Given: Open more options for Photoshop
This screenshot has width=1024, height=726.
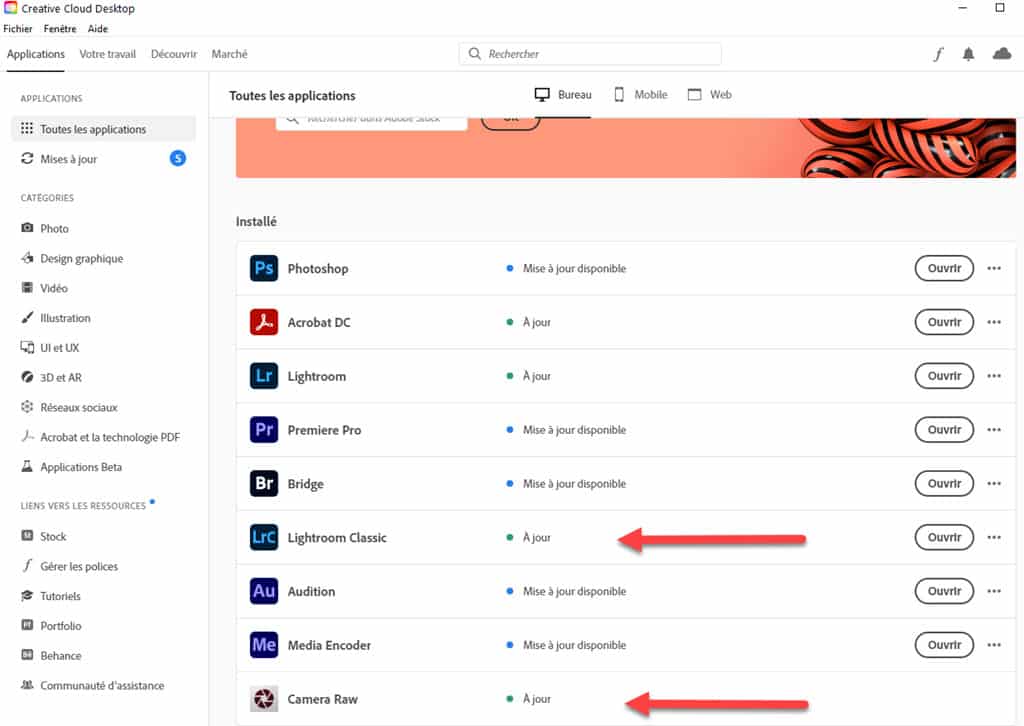Looking at the screenshot, I should 994,268.
